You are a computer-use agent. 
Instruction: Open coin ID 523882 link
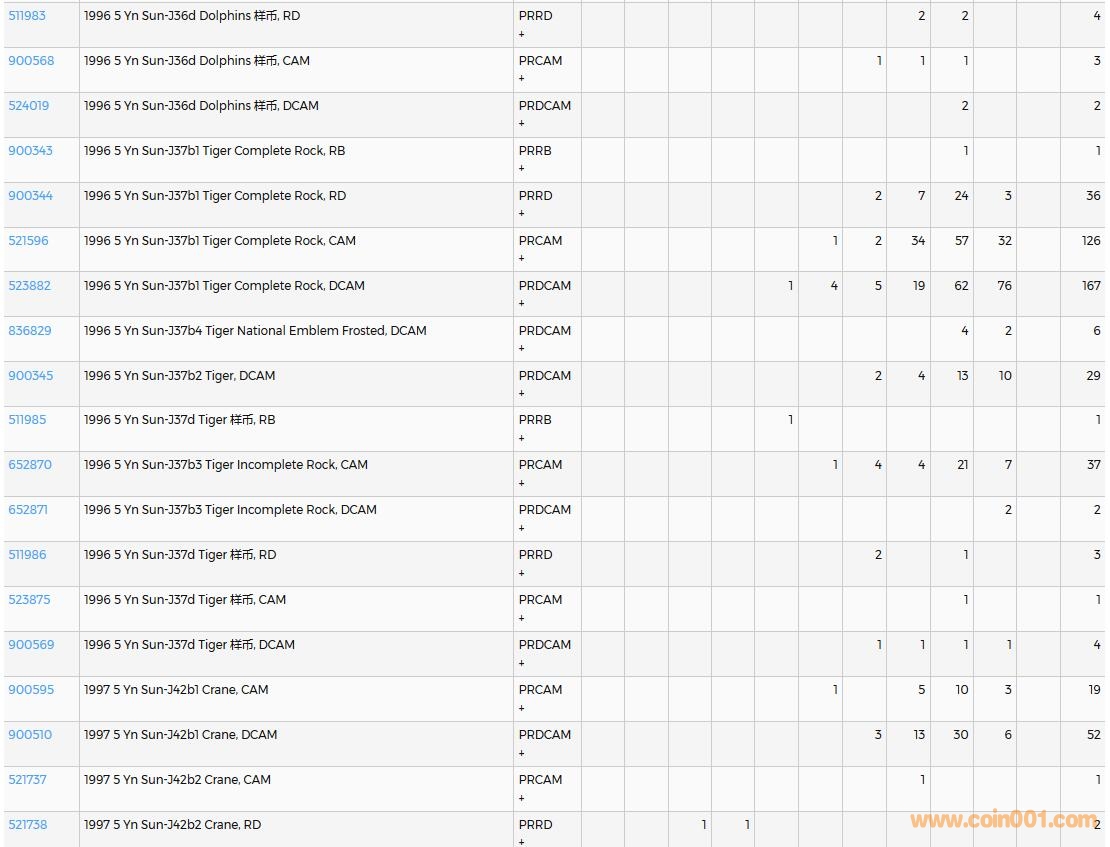pyautogui.click(x=29, y=286)
